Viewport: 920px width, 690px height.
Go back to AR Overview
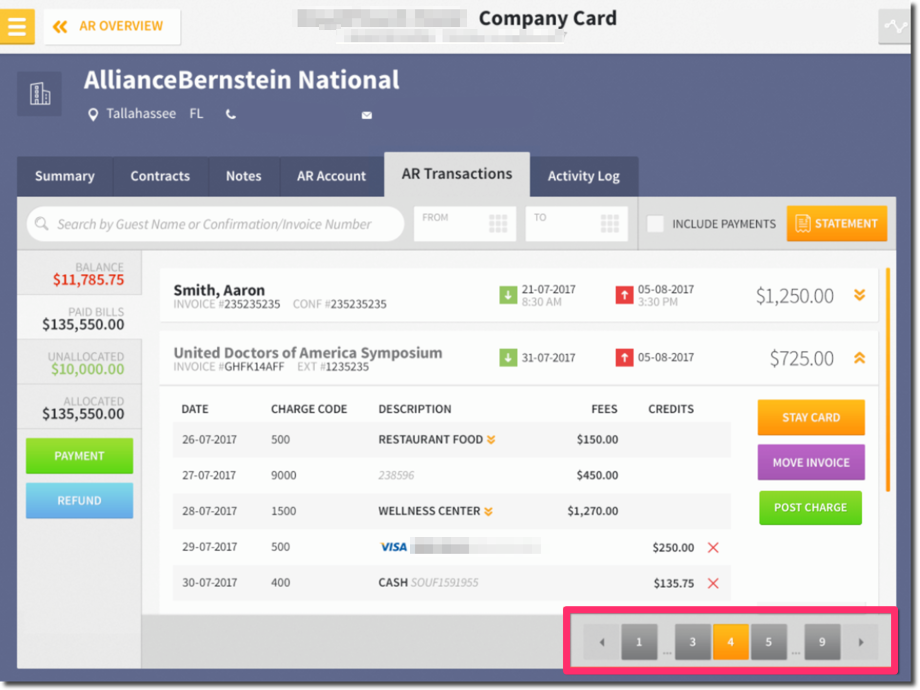111,26
